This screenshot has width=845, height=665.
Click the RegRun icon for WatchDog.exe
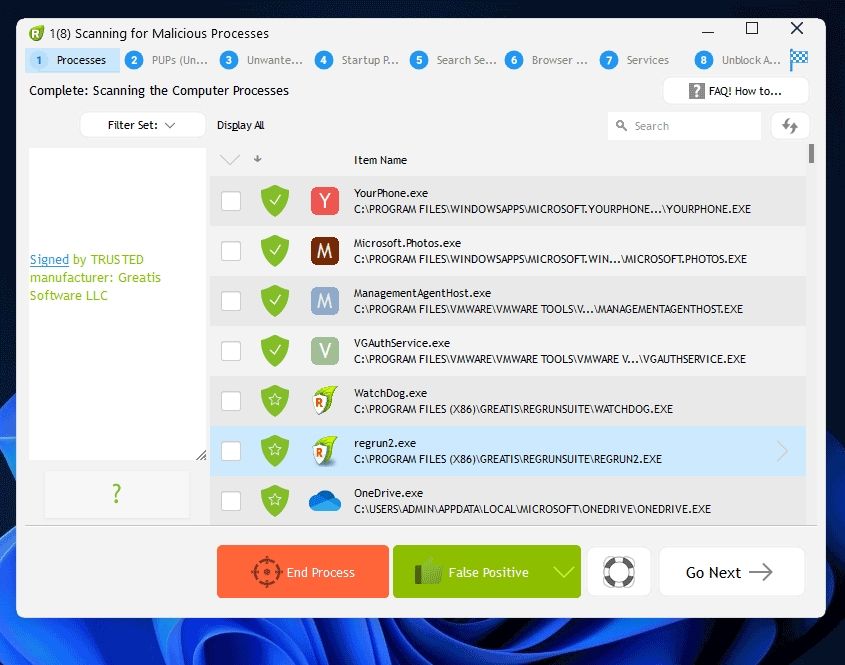pyautogui.click(x=325, y=400)
